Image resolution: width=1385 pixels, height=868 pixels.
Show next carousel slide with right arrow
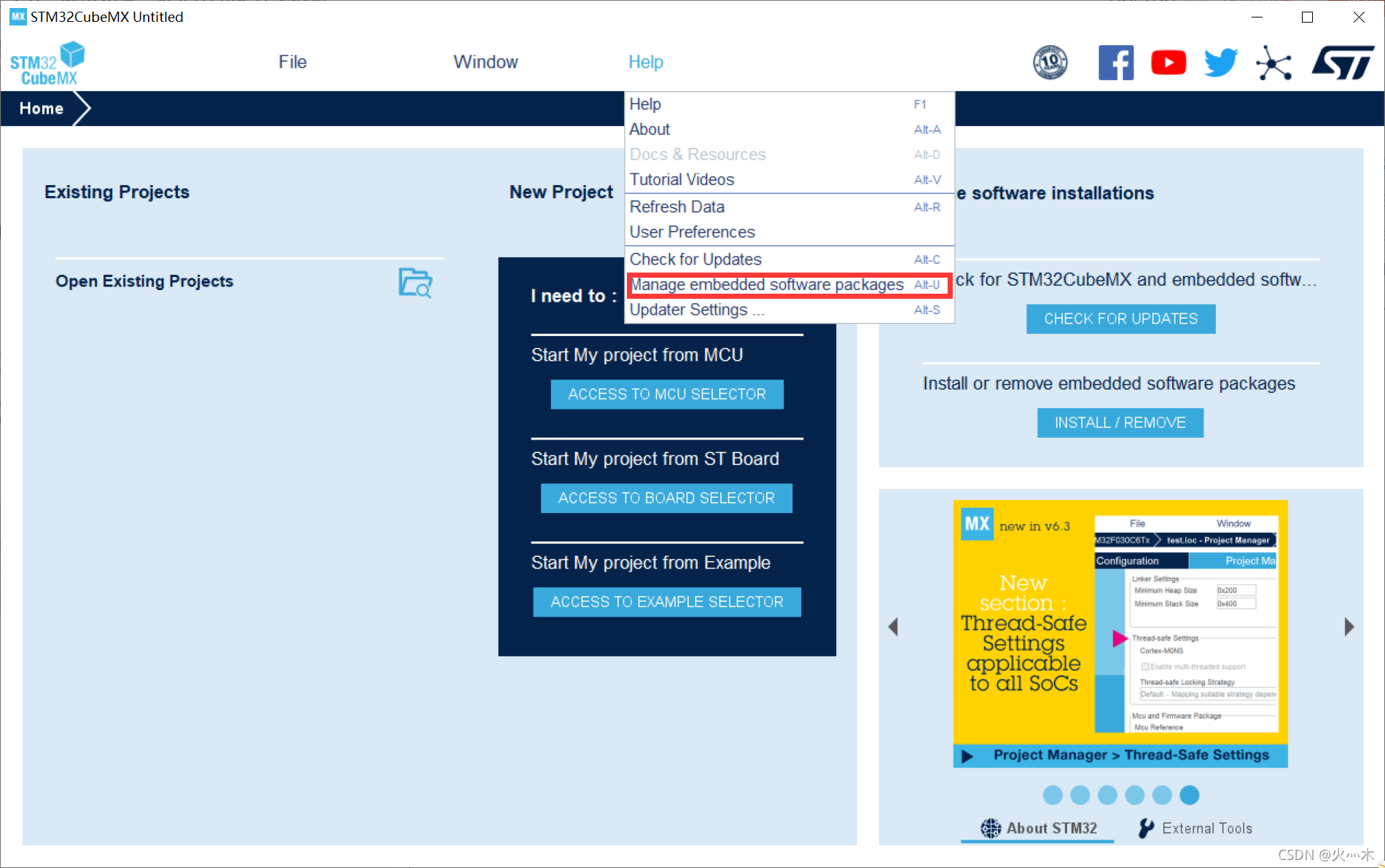[x=1349, y=627]
